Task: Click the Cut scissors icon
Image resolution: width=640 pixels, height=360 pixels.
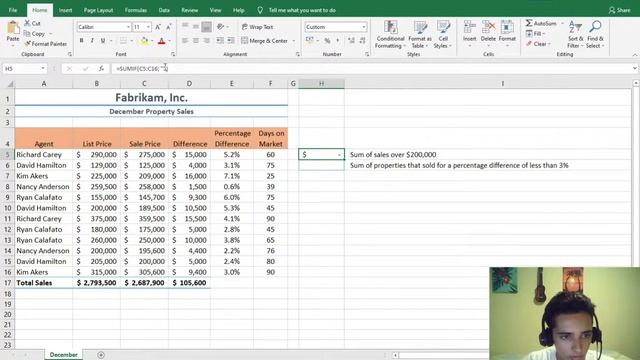Action: click(x=27, y=23)
